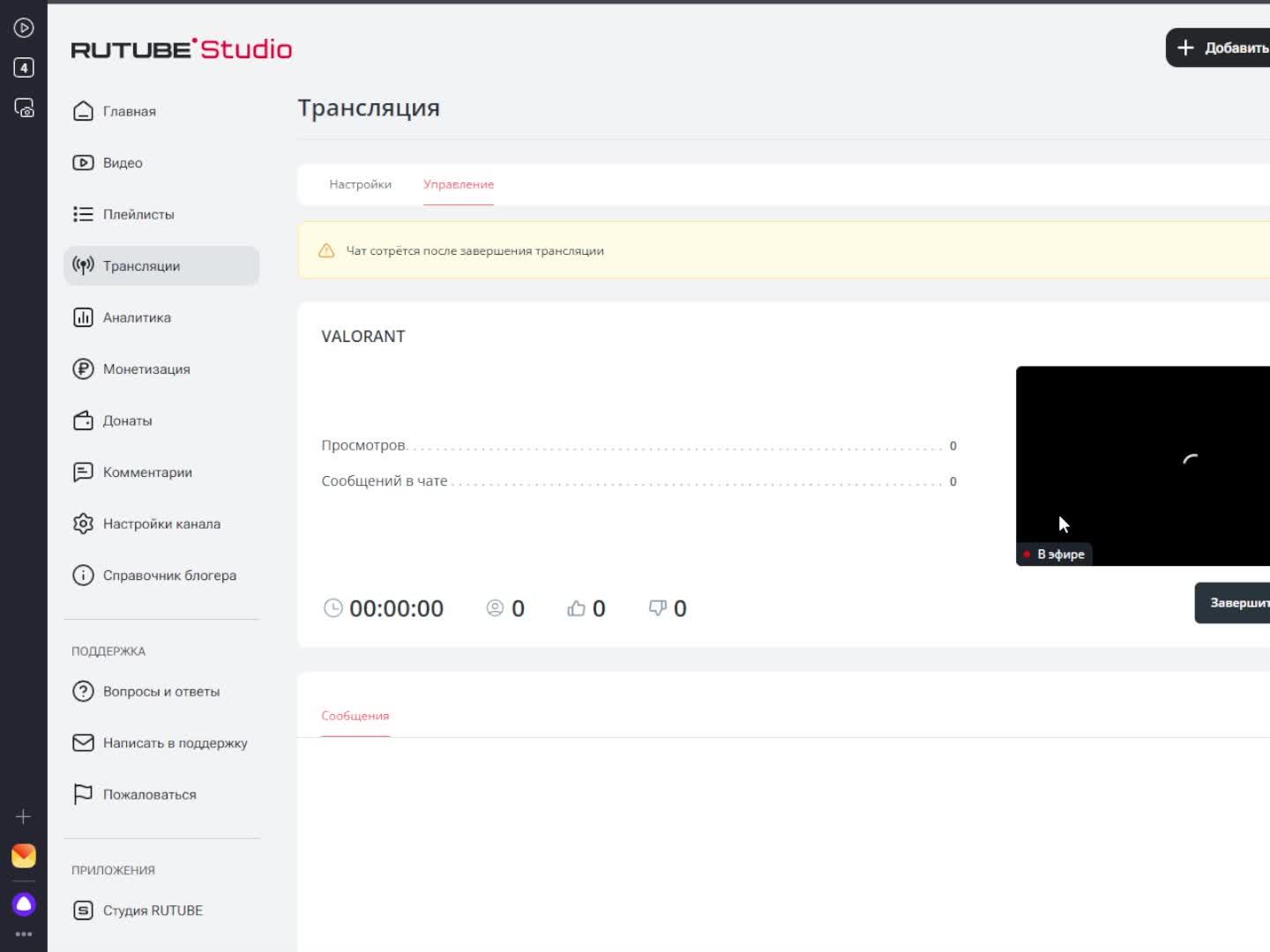Open Плейлисты list icon

tap(83, 214)
